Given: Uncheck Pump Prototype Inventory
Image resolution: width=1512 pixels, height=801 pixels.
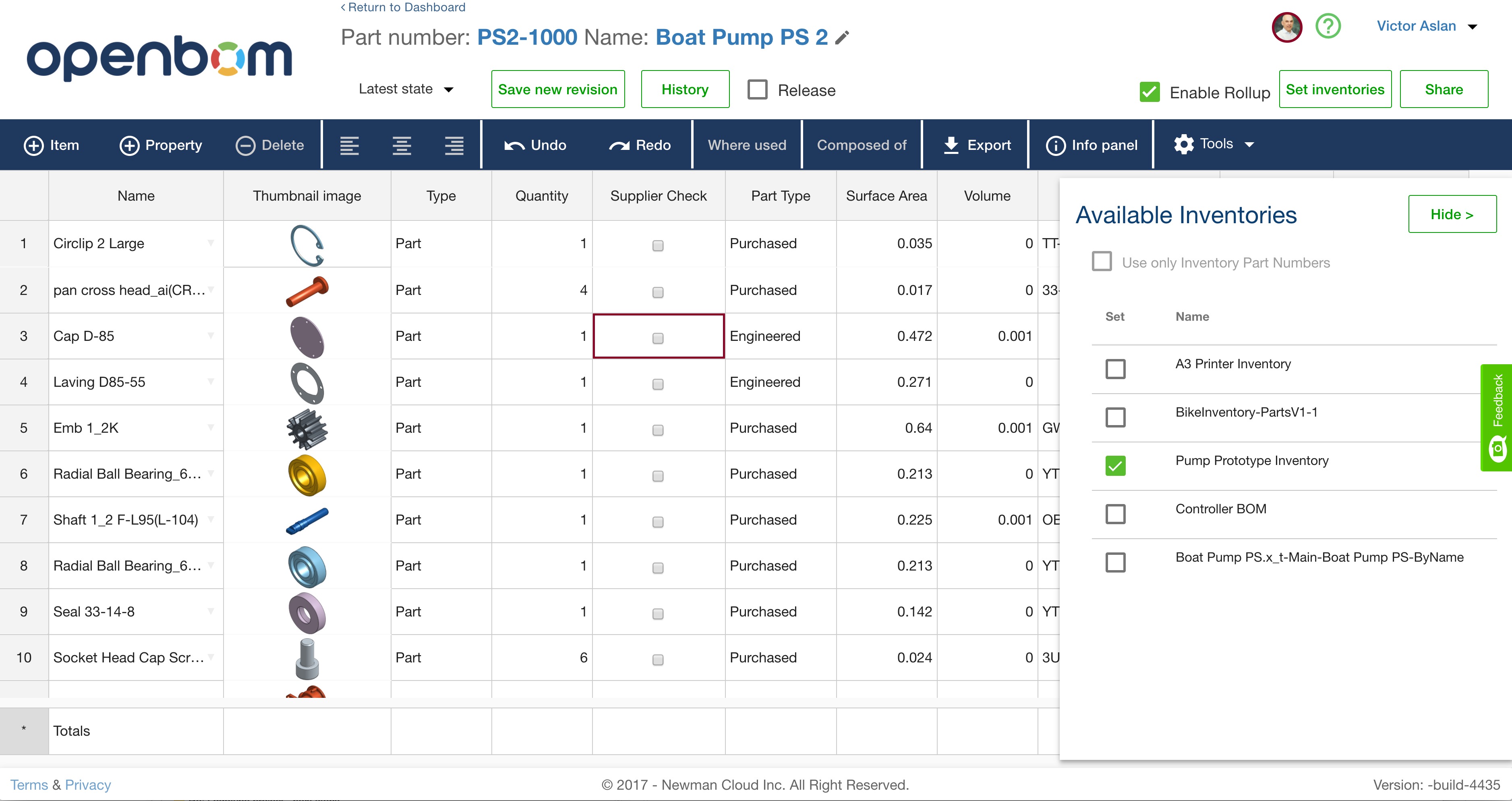Looking at the screenshot, I should click(x=1115, y=466).
